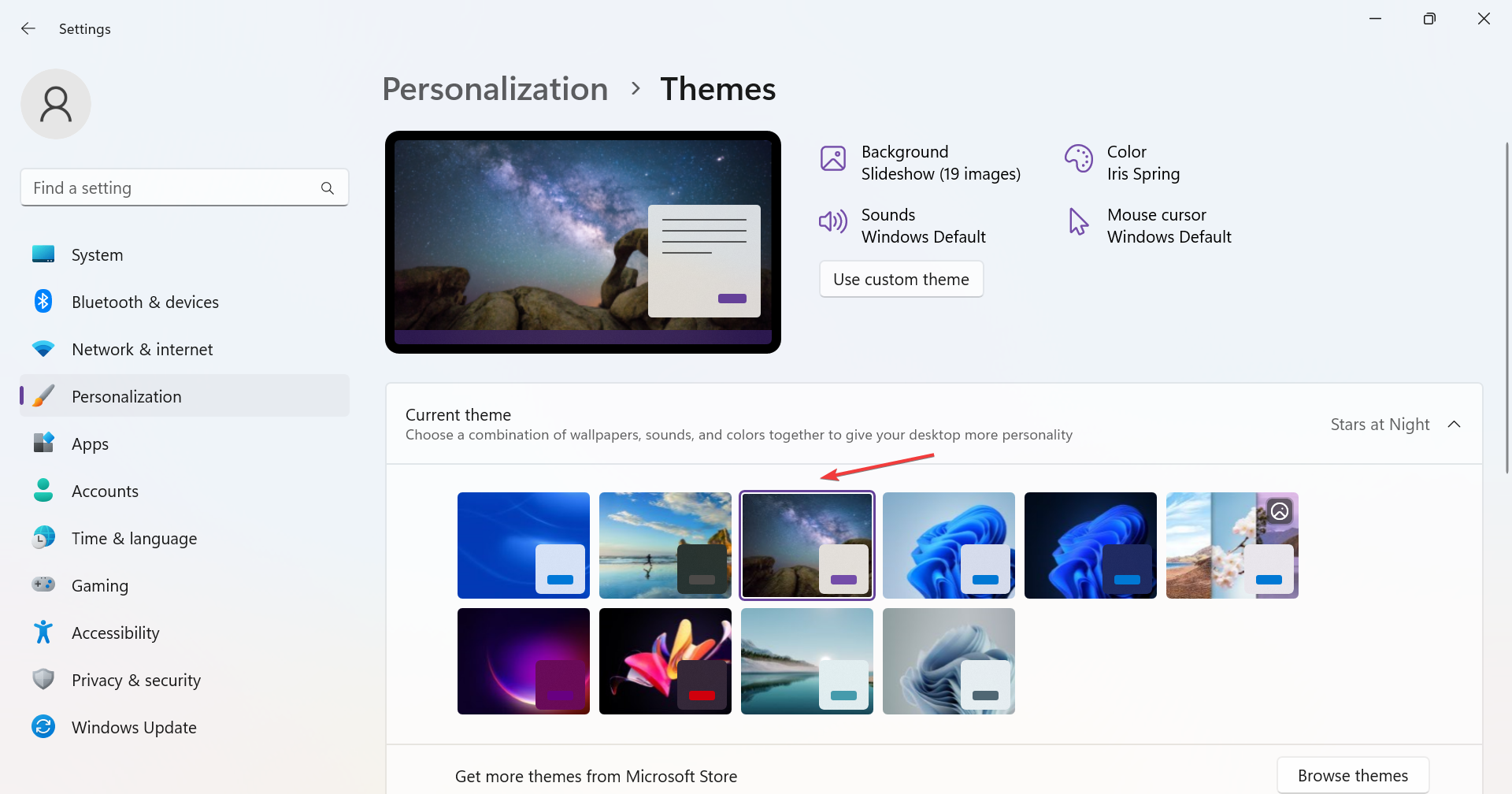
Task: Collapse the Current theme section chevron
Action: coord(1454,424)
